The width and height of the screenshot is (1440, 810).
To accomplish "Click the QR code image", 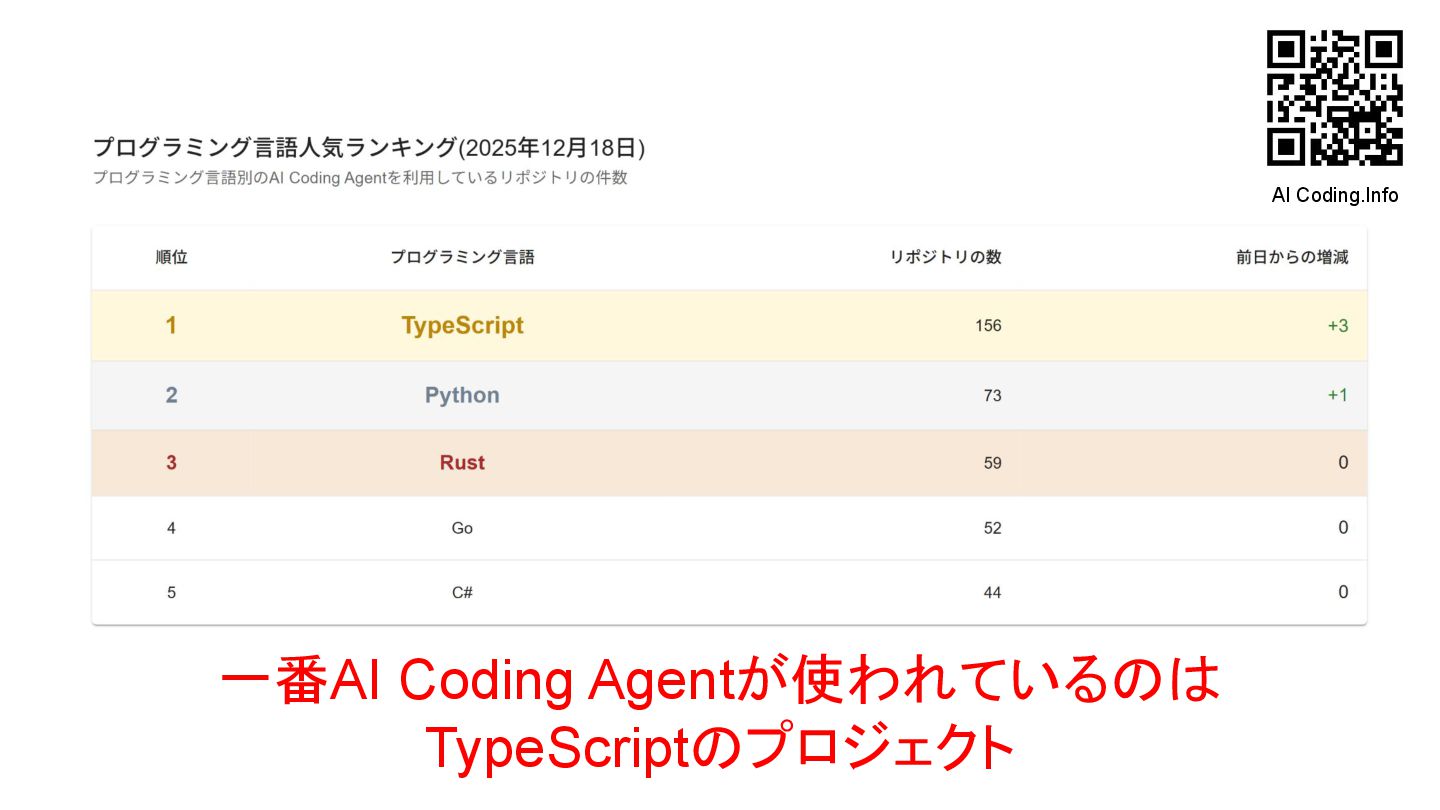I will coord(1334,98).
